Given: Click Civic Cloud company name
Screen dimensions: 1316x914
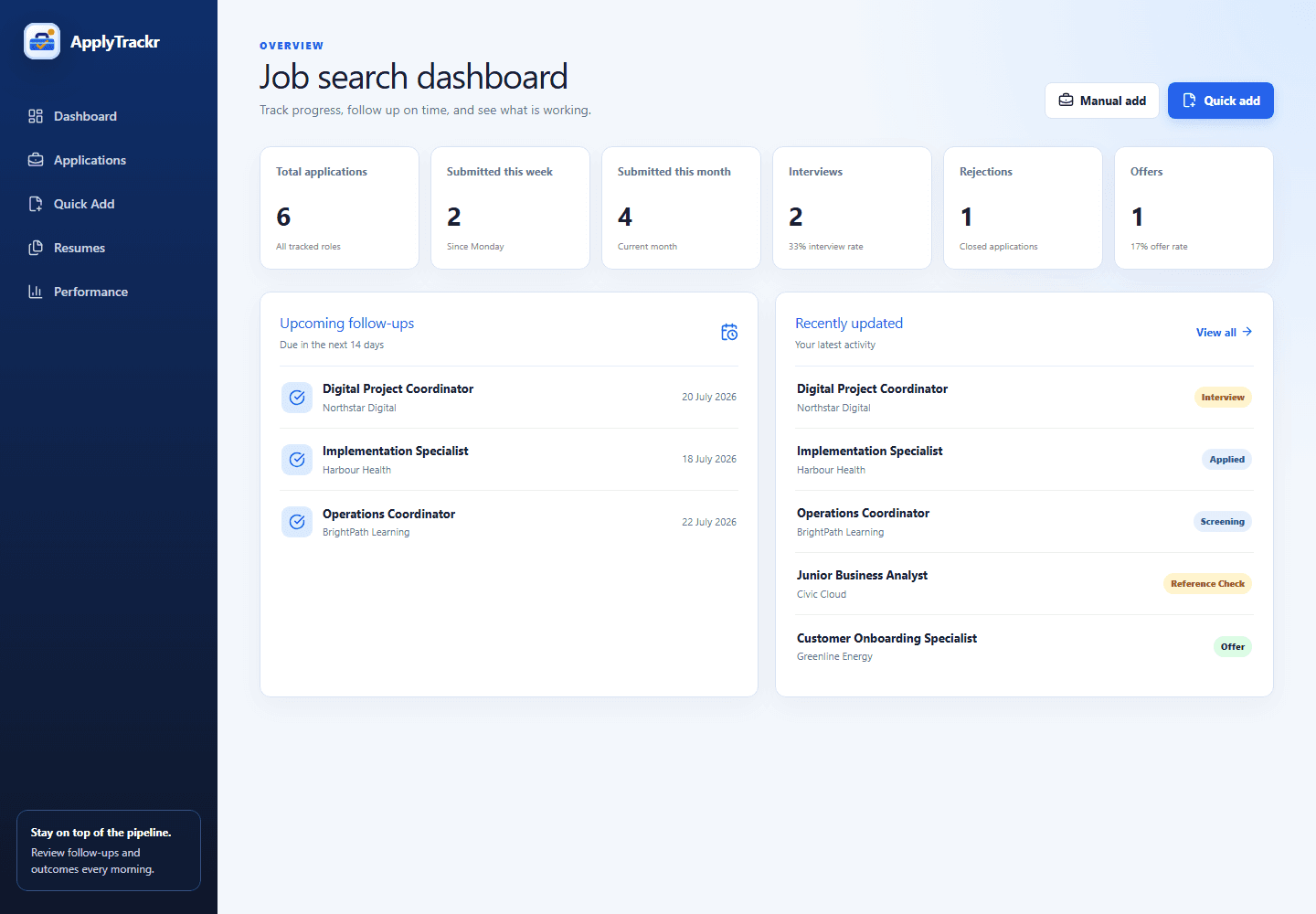Looking at the screenshot, I should click(822, 594).
